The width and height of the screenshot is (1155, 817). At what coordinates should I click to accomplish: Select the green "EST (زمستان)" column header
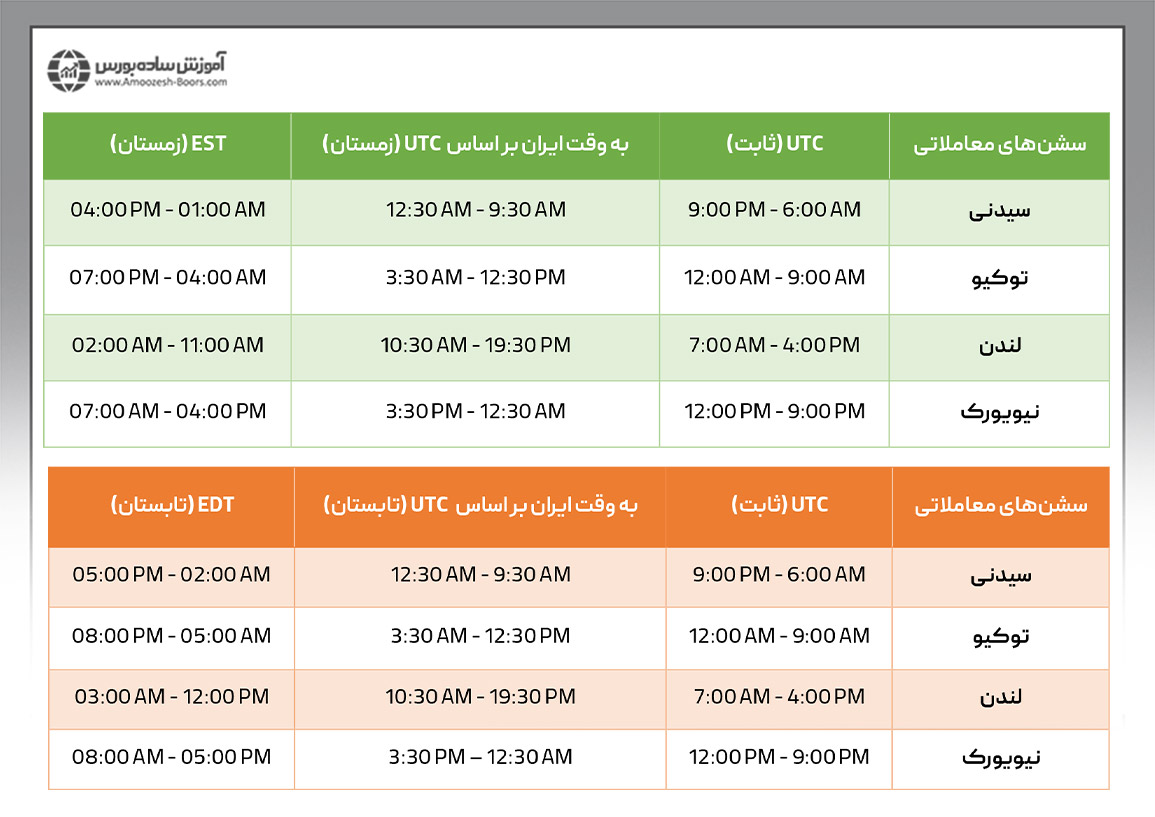(x=168, y=143)
